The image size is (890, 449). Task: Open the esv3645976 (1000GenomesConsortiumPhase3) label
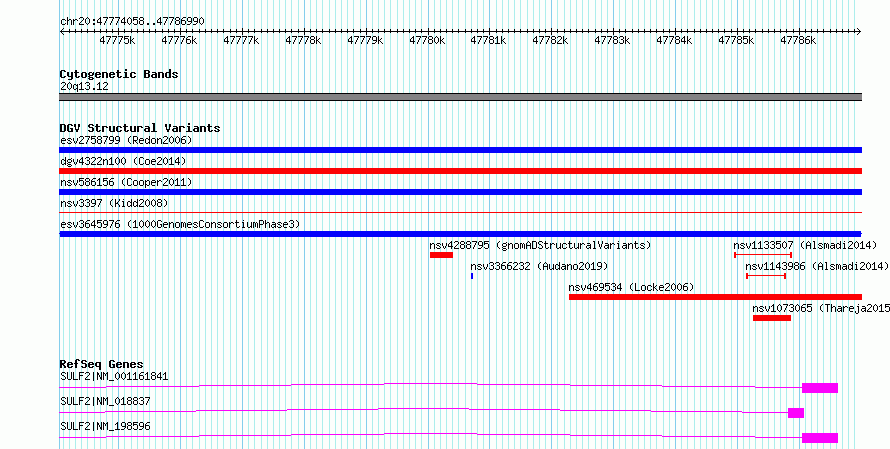180,224
